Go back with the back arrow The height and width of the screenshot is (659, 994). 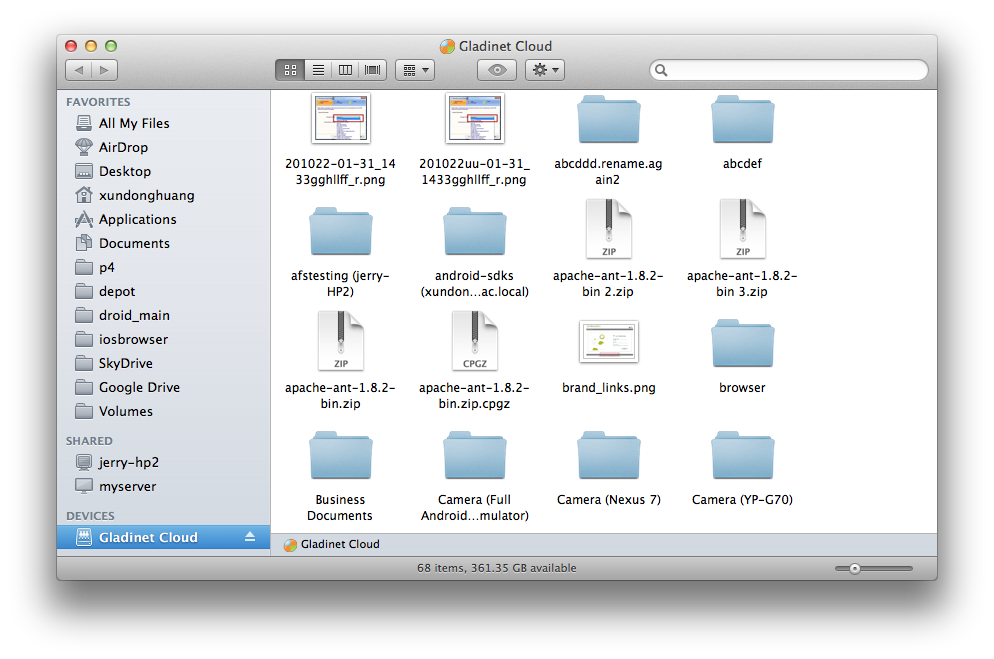coord(79,70)
